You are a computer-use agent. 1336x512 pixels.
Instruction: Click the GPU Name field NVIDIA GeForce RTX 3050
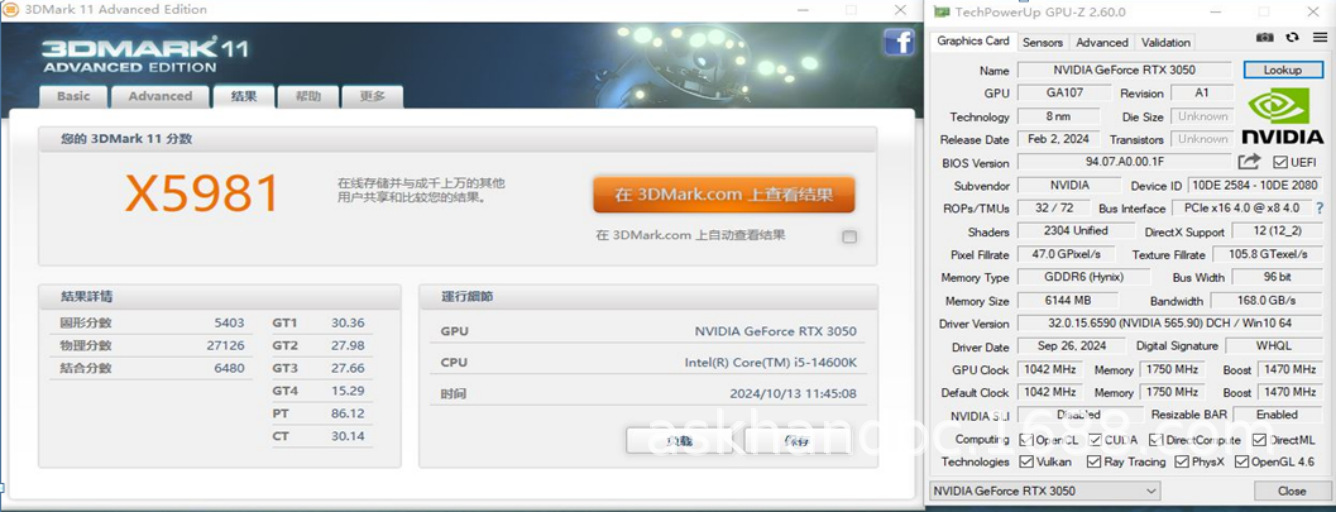point(1125,70)
